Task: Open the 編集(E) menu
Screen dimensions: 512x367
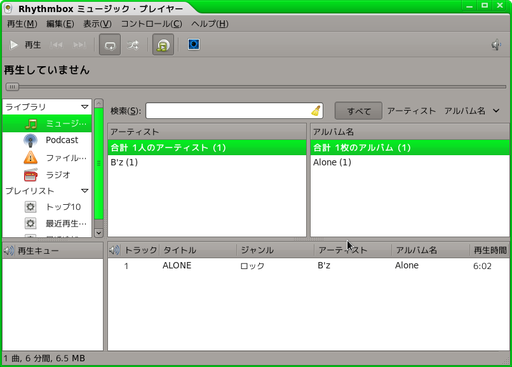Action: tap(60, 24)
